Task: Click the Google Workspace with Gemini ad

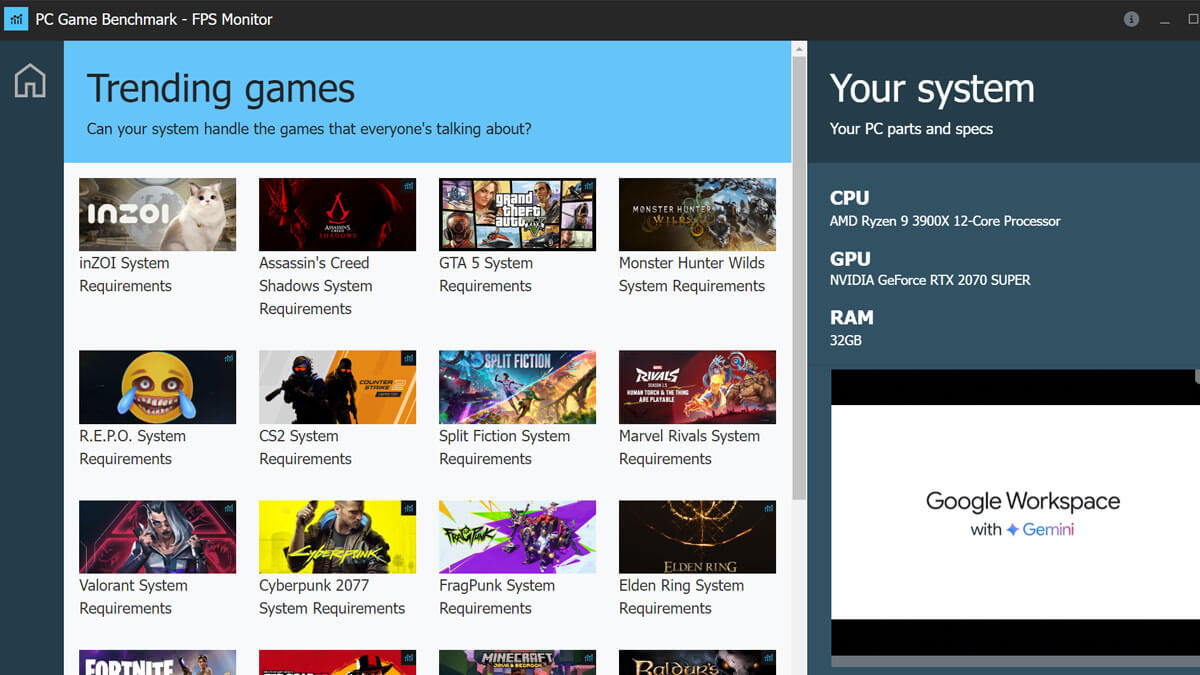Action: coord(1015,512)
